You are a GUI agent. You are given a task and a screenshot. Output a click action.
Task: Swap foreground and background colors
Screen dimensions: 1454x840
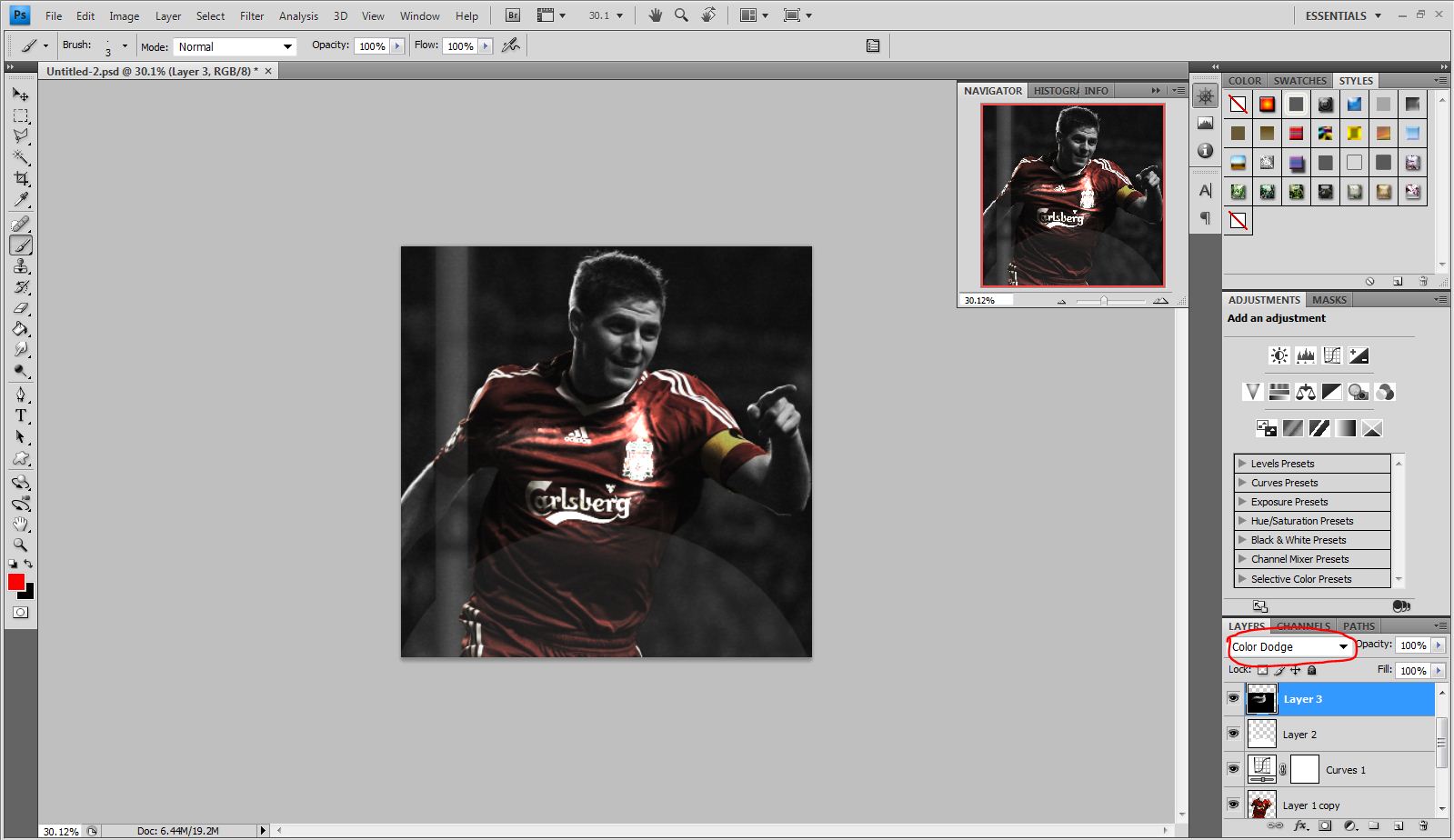[x=29, y=565]
